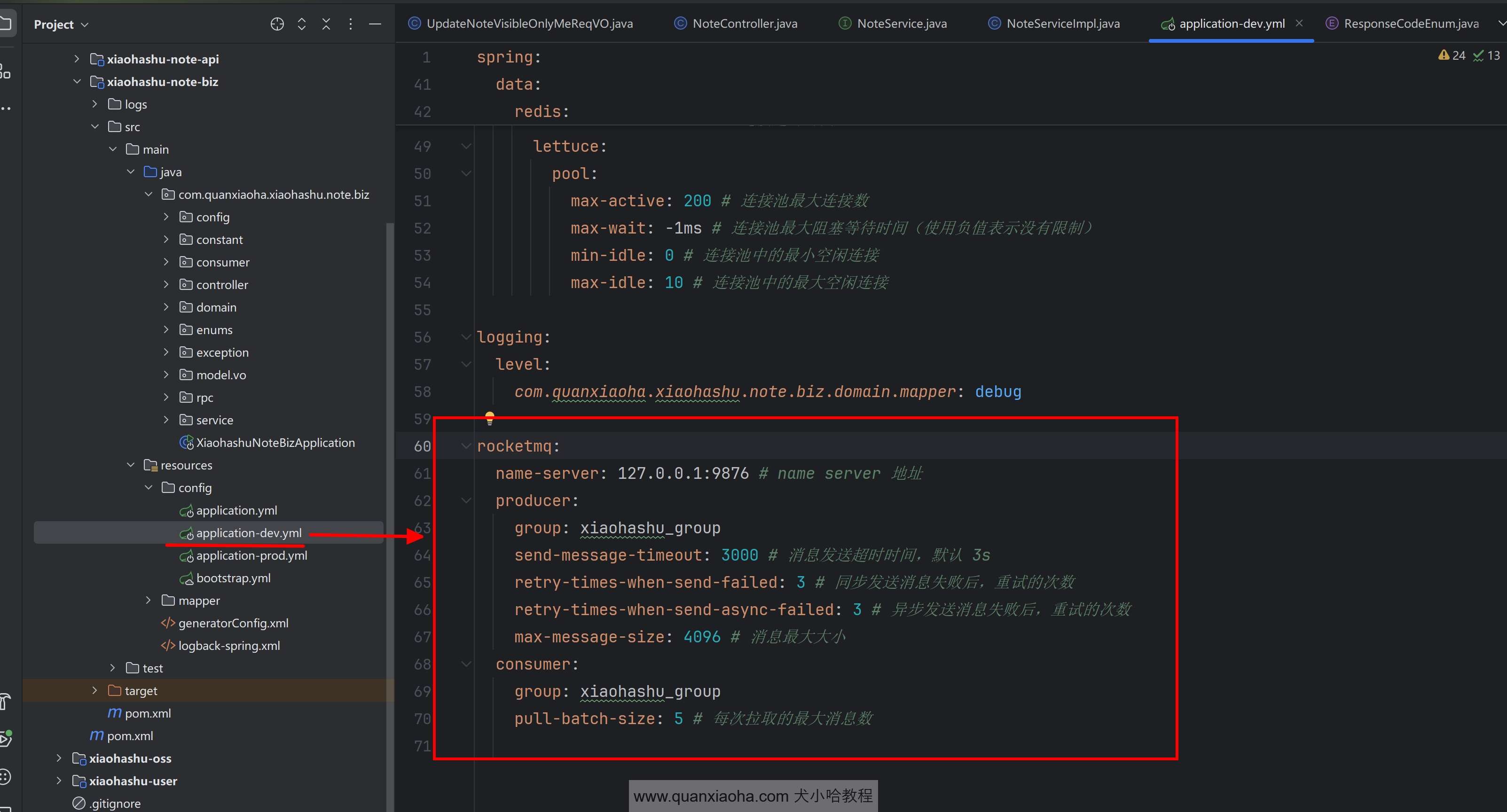Viewport: 1507px width, 812px height.
Task: Click the yellow intention lightbulb on line 59
Action: click(x=490, y=418)
